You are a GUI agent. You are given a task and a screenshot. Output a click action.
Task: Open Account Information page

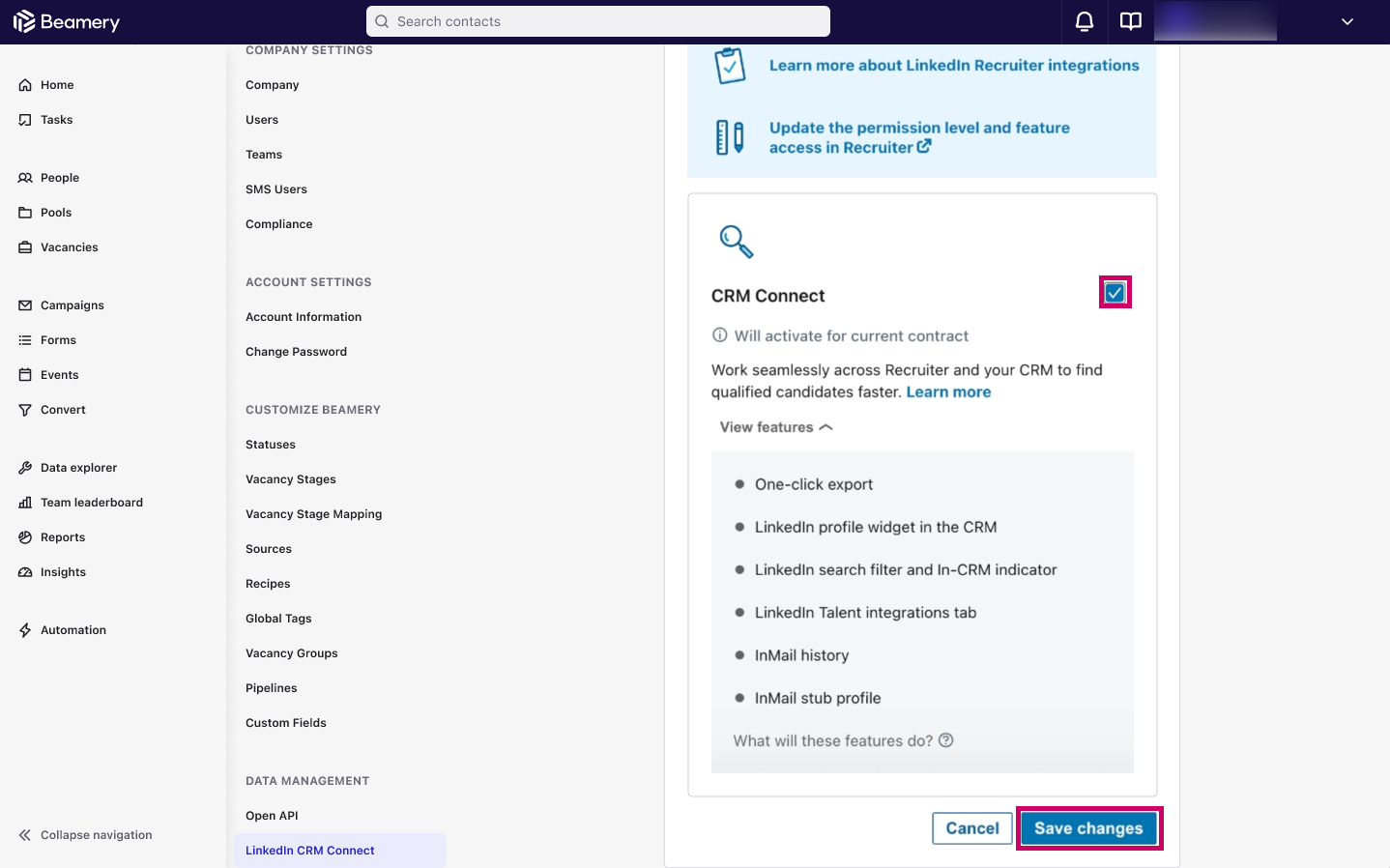click(x=304, y=317)
